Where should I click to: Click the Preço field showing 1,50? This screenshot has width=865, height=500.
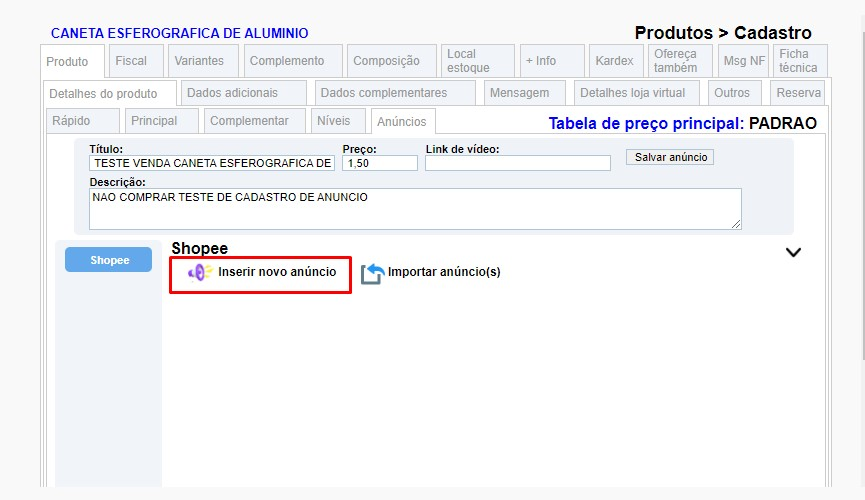[x=380, y=163]
